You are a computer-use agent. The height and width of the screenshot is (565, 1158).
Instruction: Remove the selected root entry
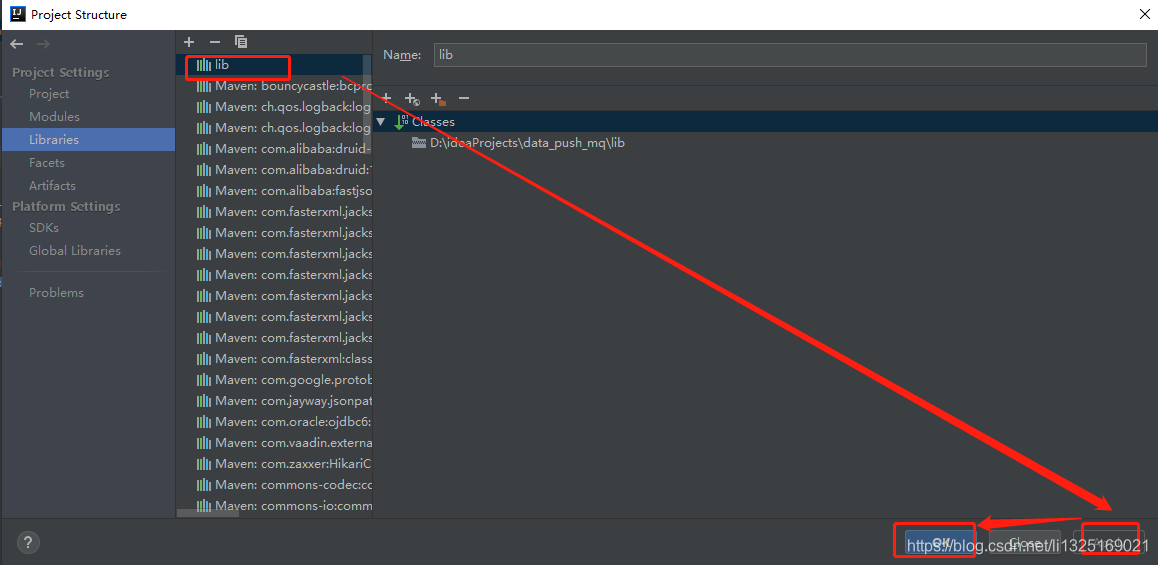tap(464, 98)
